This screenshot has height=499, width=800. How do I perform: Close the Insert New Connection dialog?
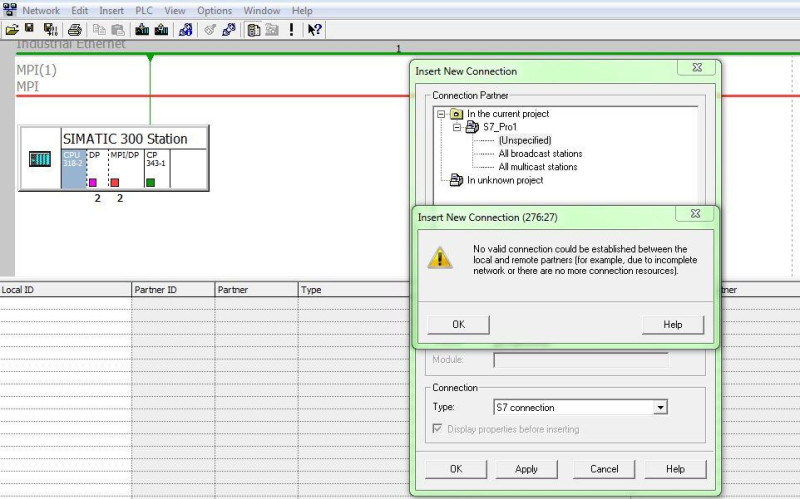click(698, 67)
